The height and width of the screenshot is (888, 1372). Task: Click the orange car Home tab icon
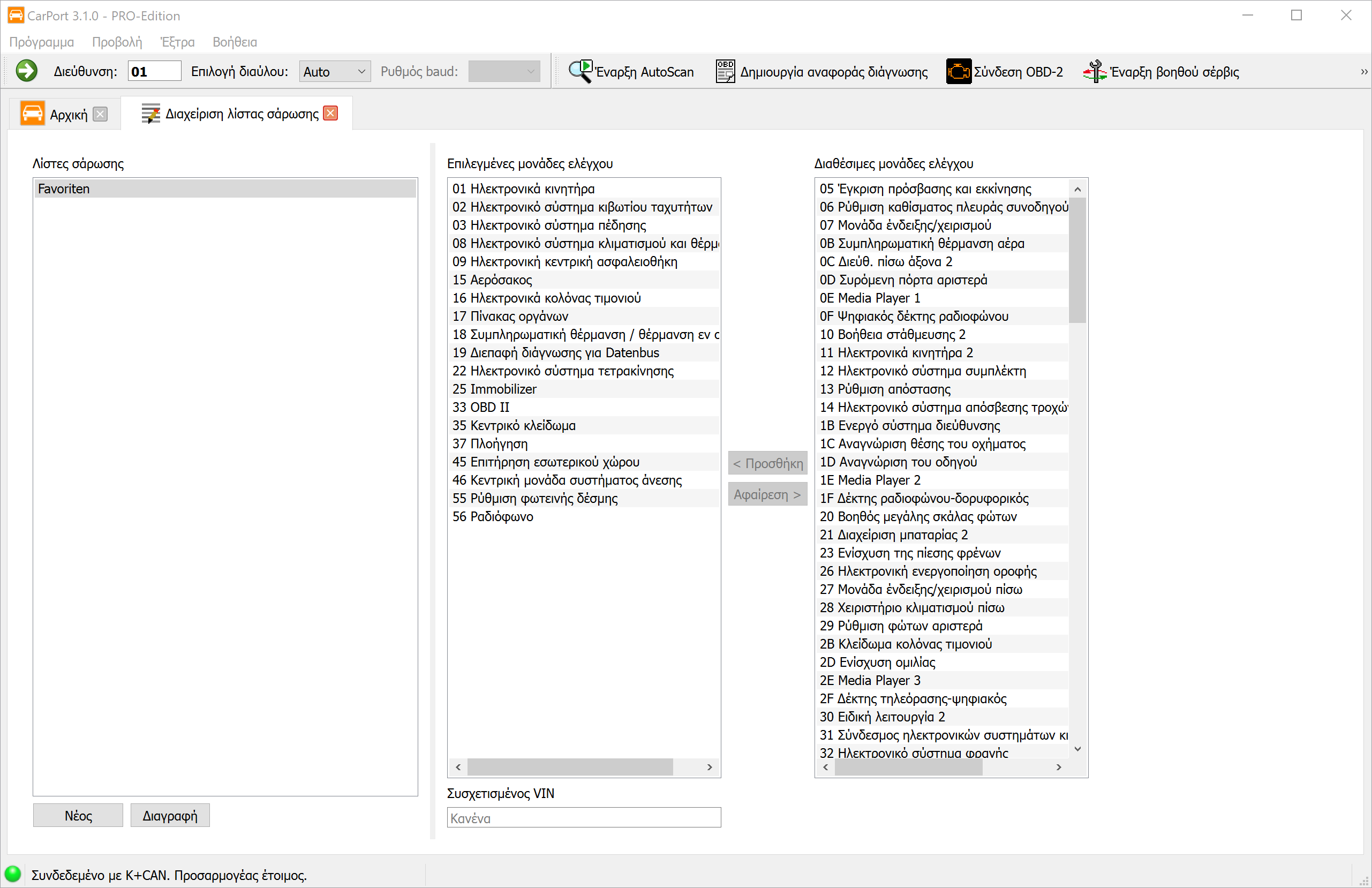coord(32,114)
